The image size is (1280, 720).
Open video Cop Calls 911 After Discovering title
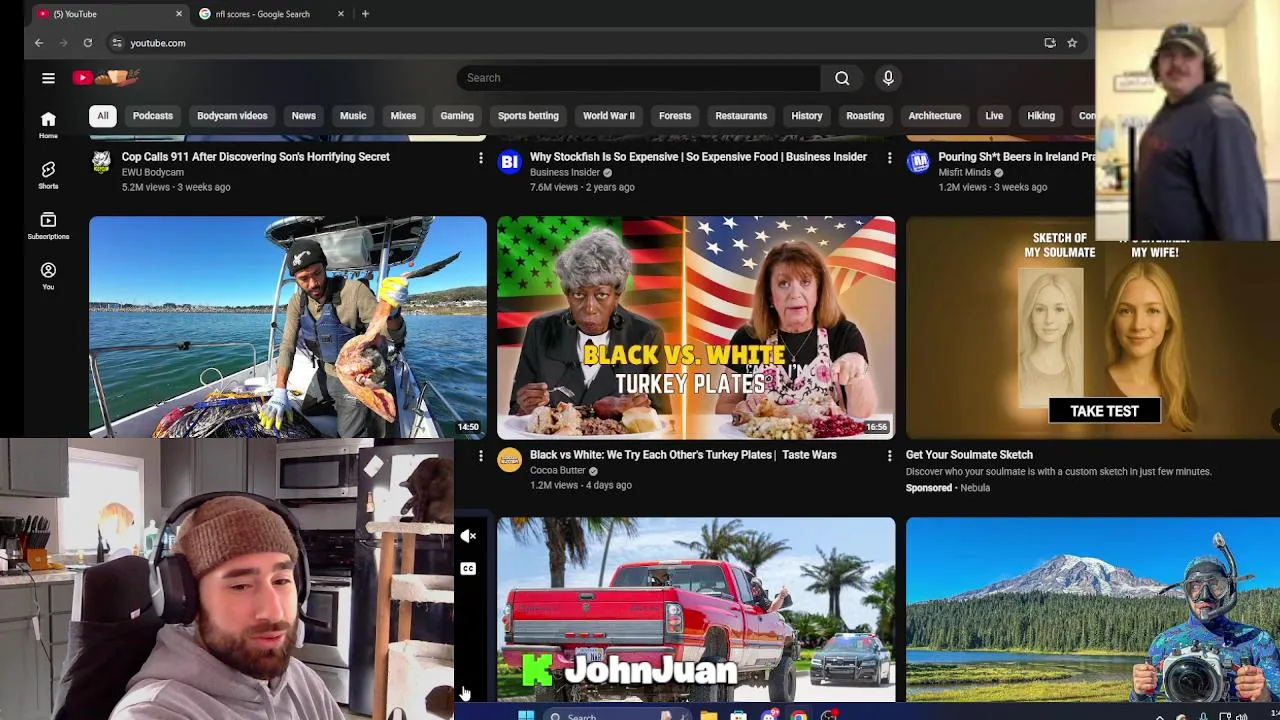tap(256, 157)
